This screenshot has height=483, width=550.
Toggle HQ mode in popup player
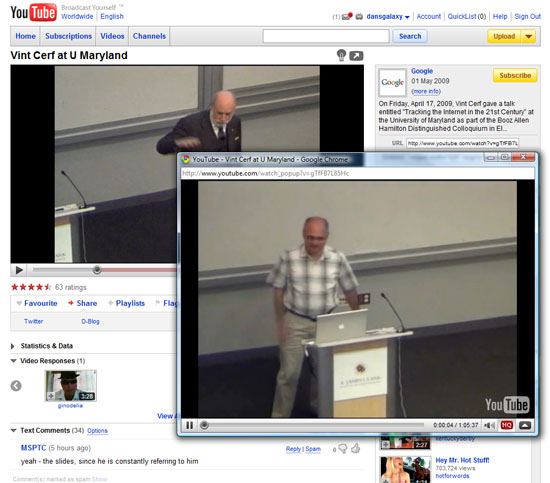pyautogui.click(x=506, y=425)
